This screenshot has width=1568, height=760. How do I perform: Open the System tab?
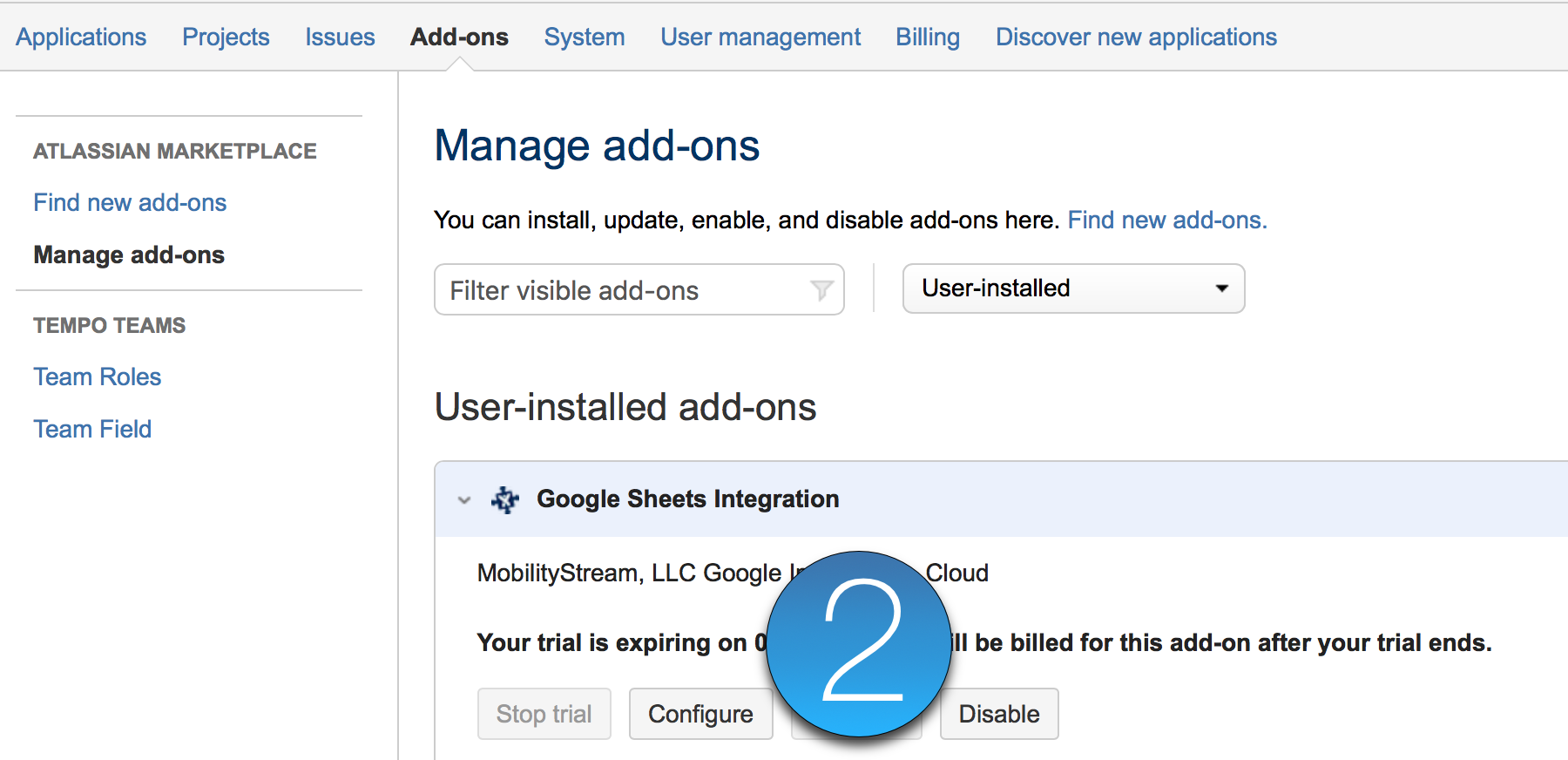585,37
